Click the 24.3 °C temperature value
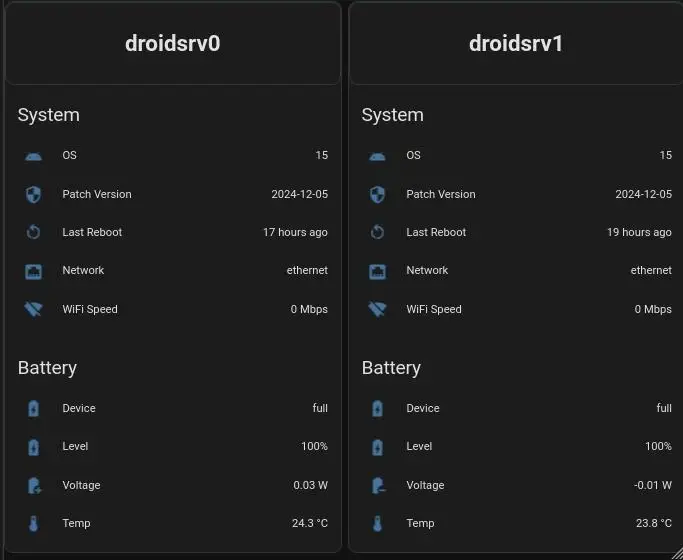Image resolution: width=683 pixels, height=560 pixels. 310,523
